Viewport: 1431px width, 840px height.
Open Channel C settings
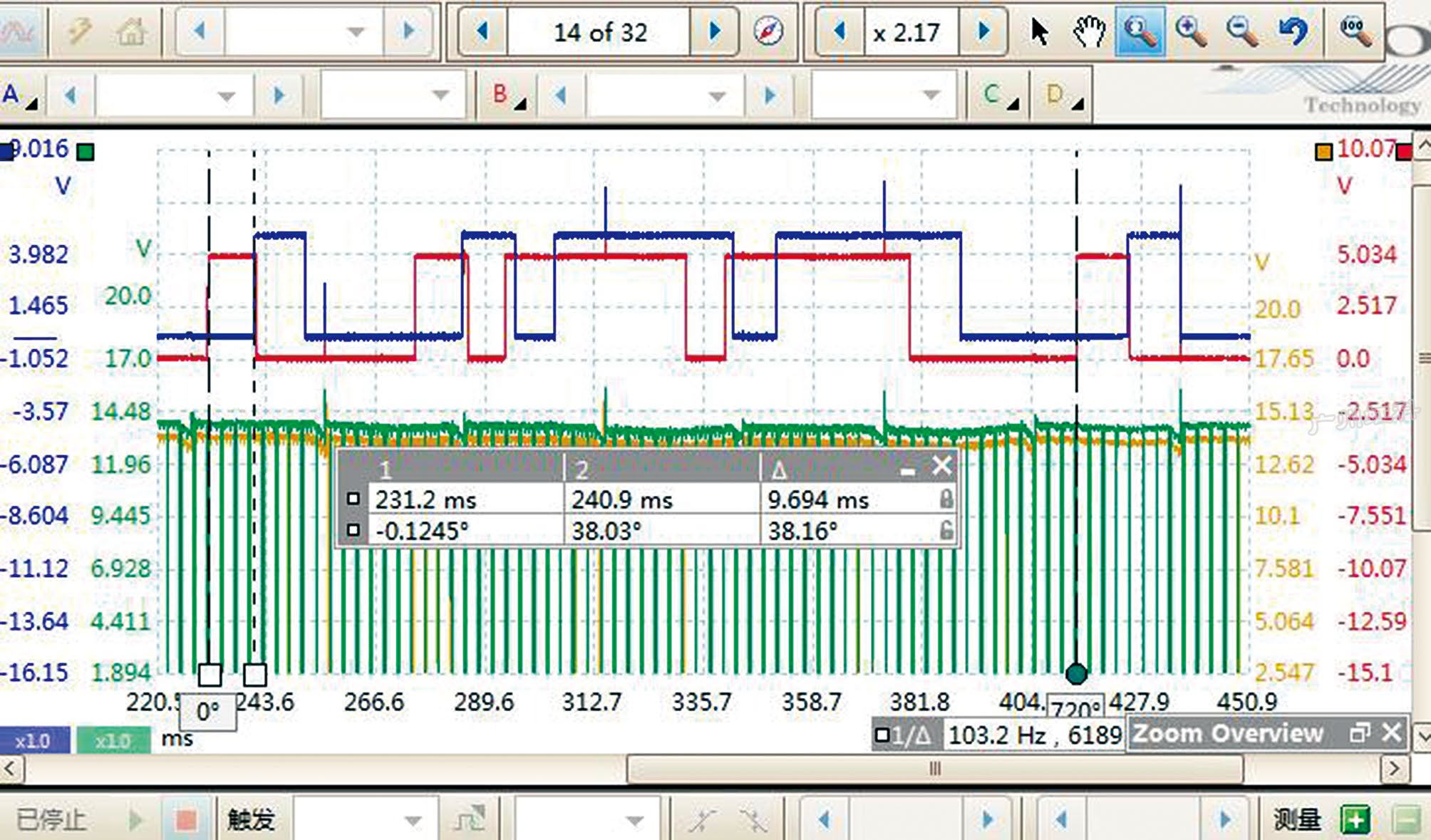coord(1000,95)
